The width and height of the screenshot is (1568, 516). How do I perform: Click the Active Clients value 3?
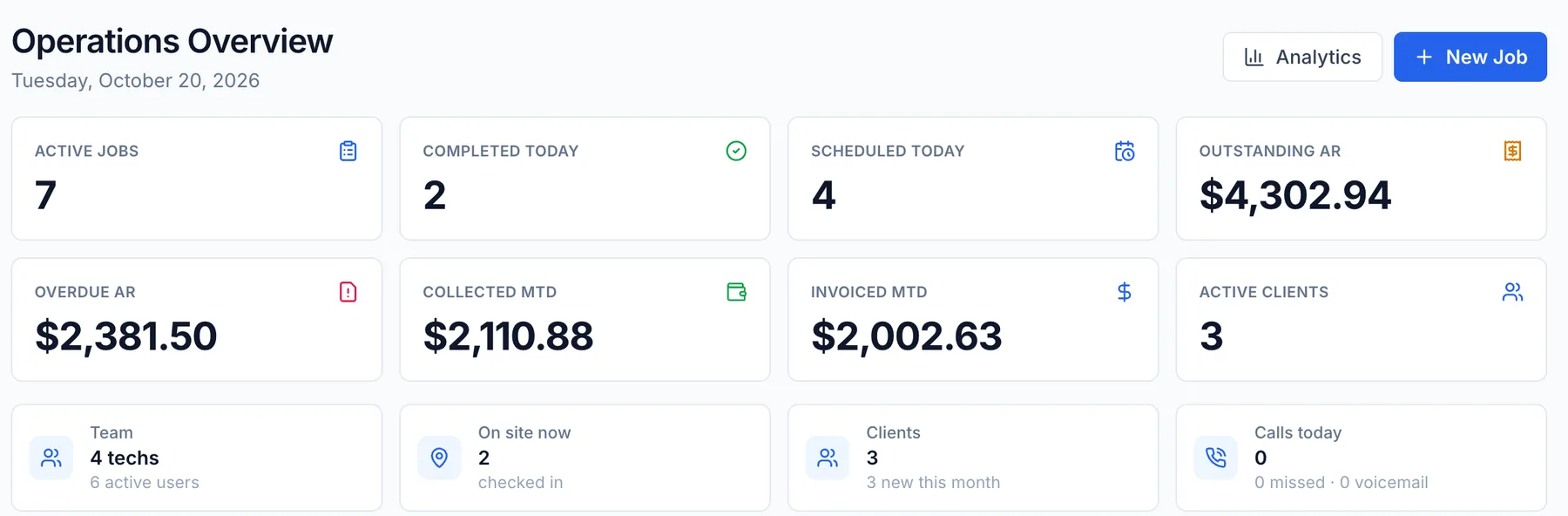click(x=1211, y=336)
